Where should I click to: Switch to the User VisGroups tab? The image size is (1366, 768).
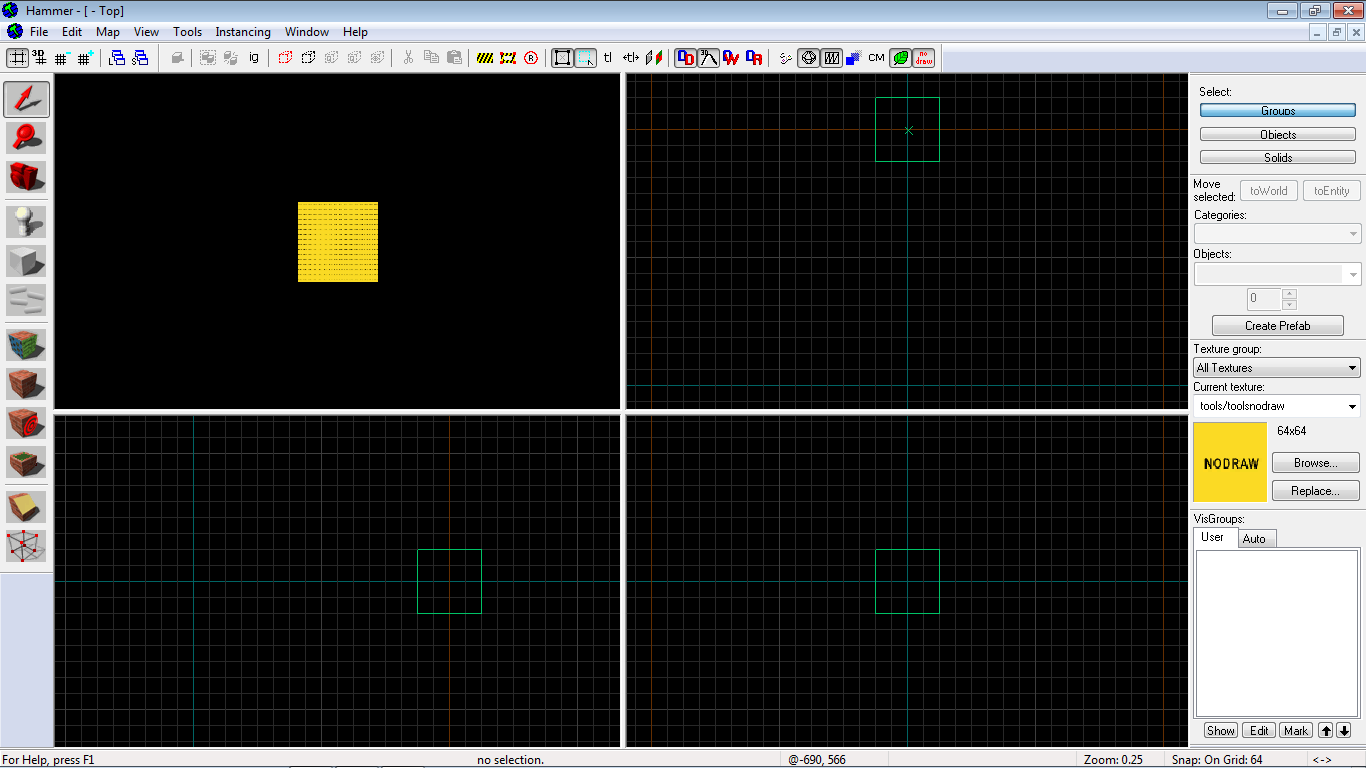(x=1212, y=537)
